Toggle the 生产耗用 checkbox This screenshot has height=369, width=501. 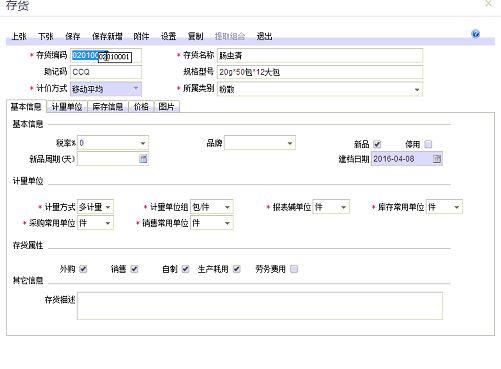[x=237, y=269]
